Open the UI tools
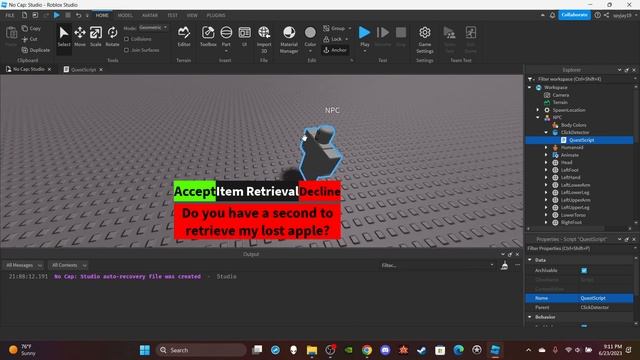This screenshot has width=640, height=360. click(244, 36)
